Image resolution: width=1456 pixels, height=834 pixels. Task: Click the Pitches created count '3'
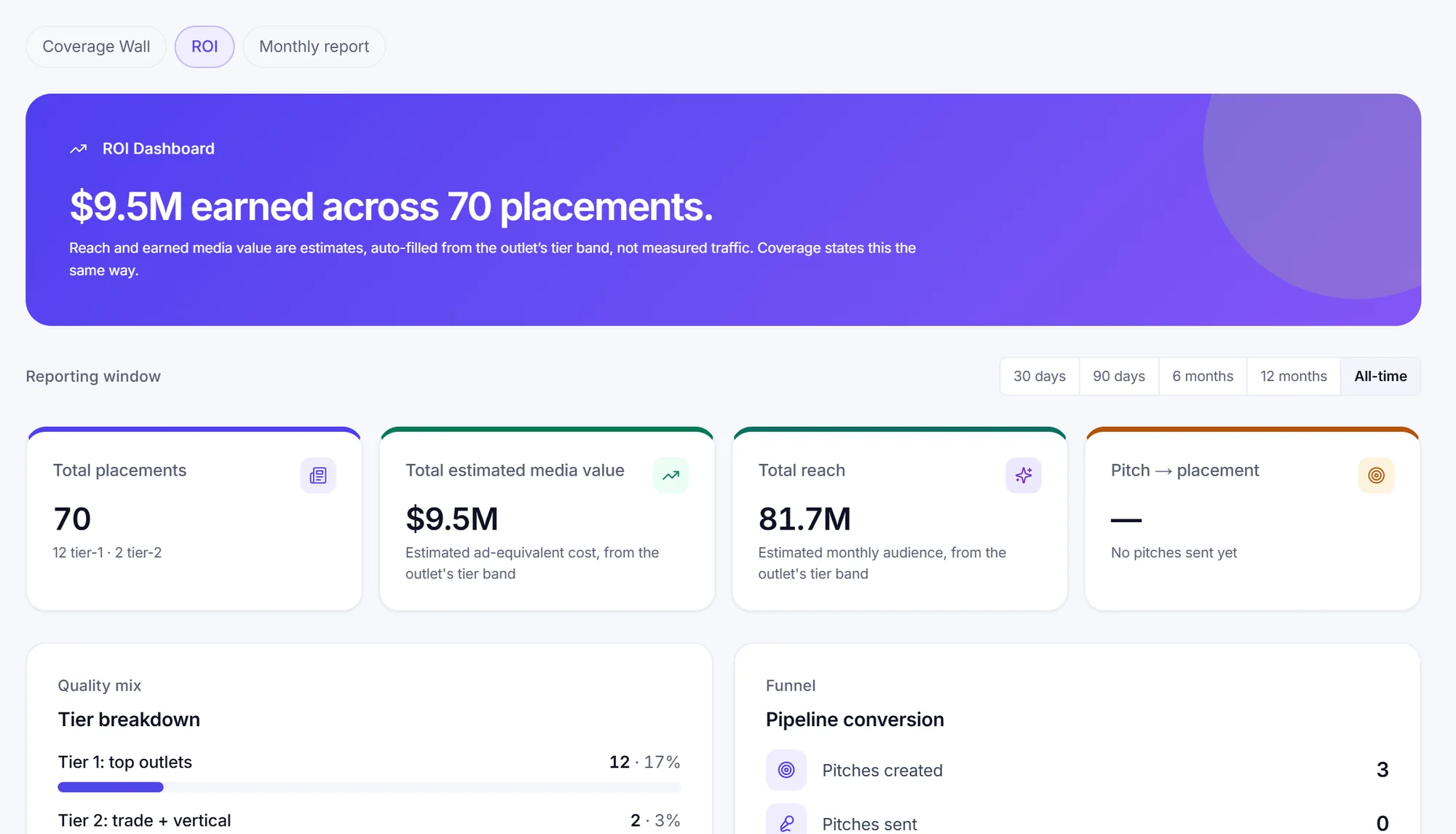point(1382,770)
